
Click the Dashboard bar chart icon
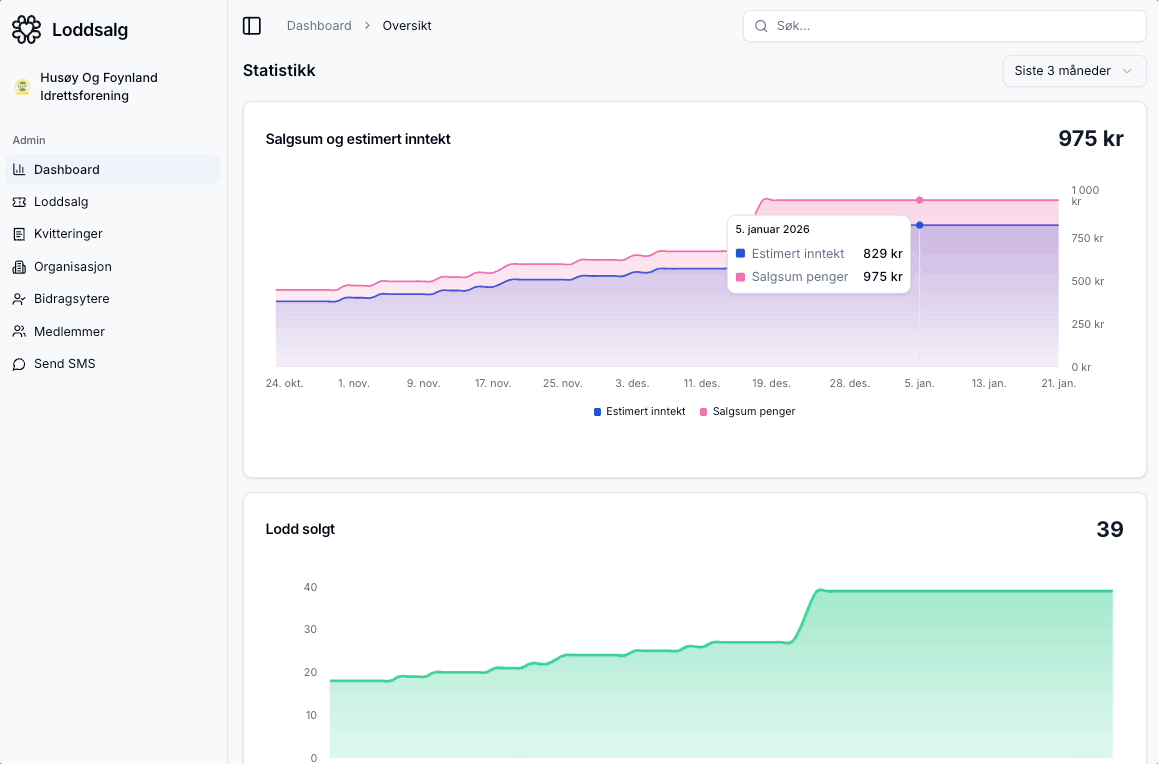click(19, 170)
